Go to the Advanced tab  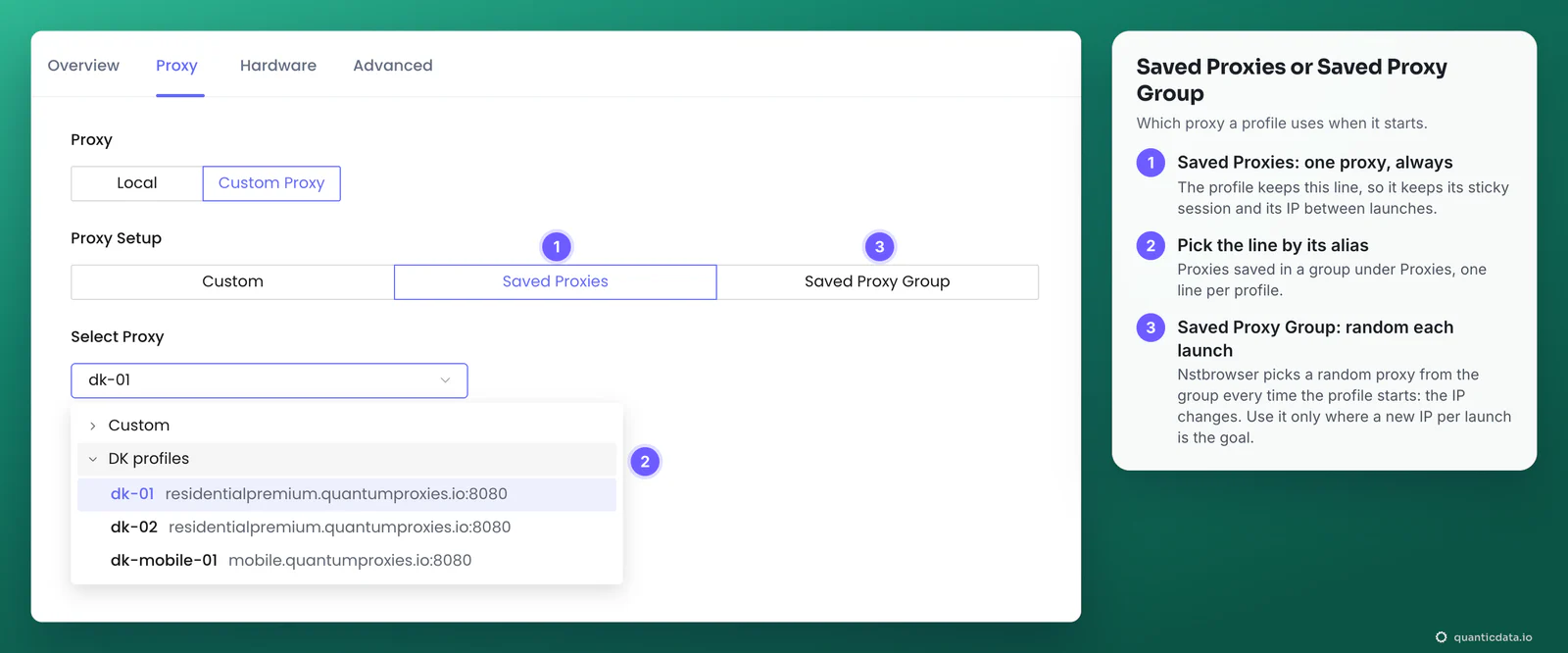pos(393,66)
